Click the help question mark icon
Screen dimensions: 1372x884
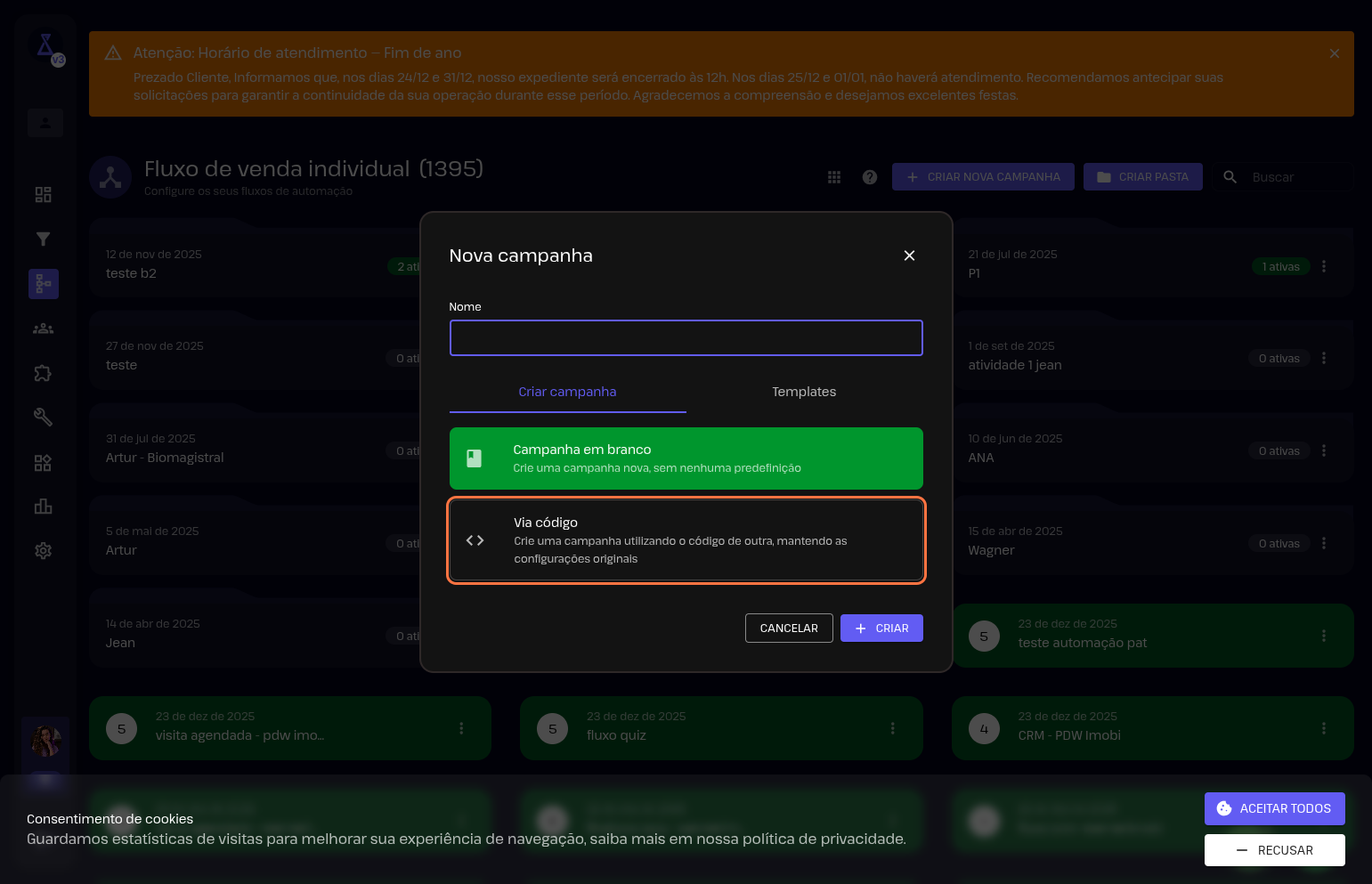[x=870, y=177]
